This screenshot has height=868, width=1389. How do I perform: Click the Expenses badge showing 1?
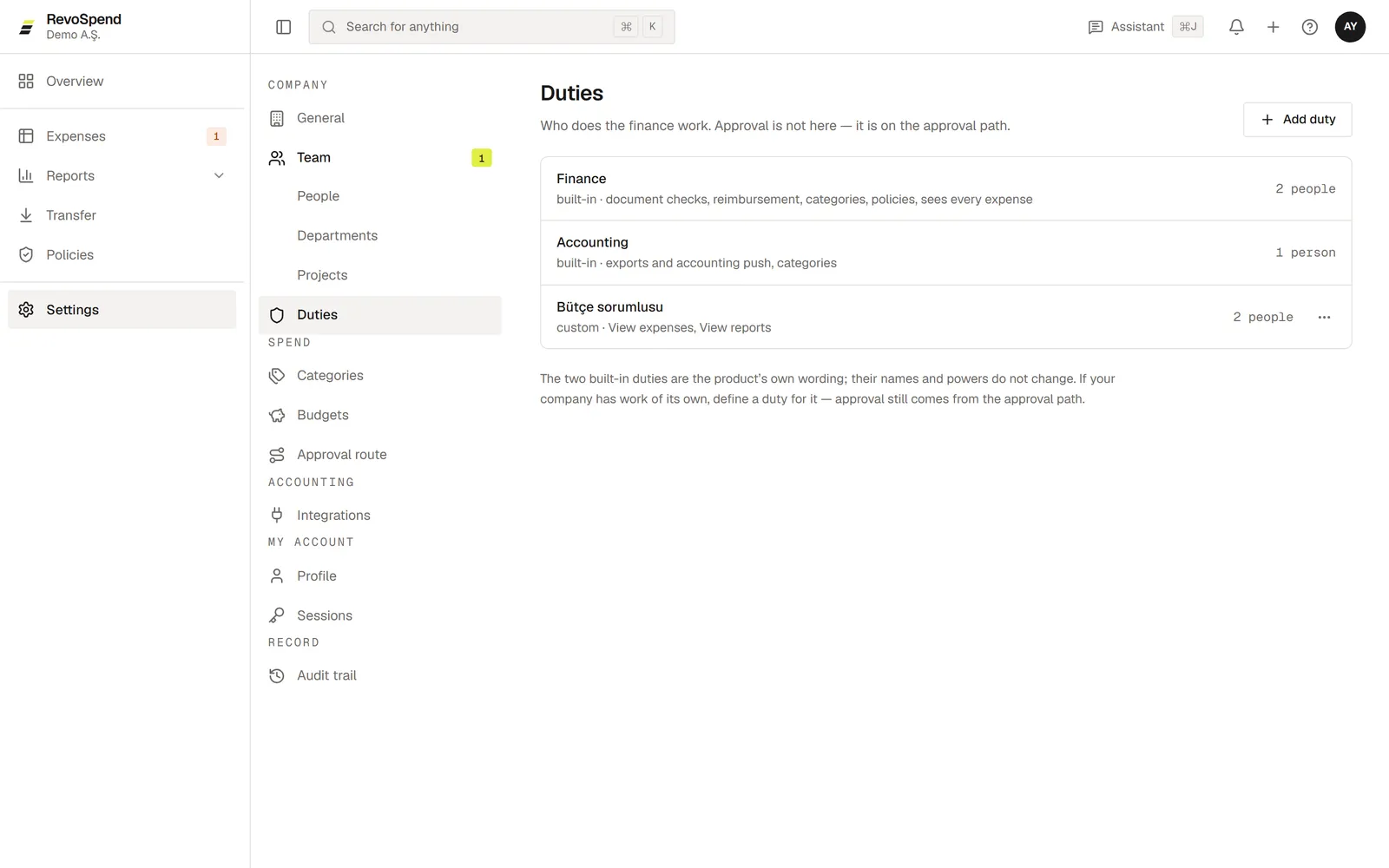click(216, 136)
